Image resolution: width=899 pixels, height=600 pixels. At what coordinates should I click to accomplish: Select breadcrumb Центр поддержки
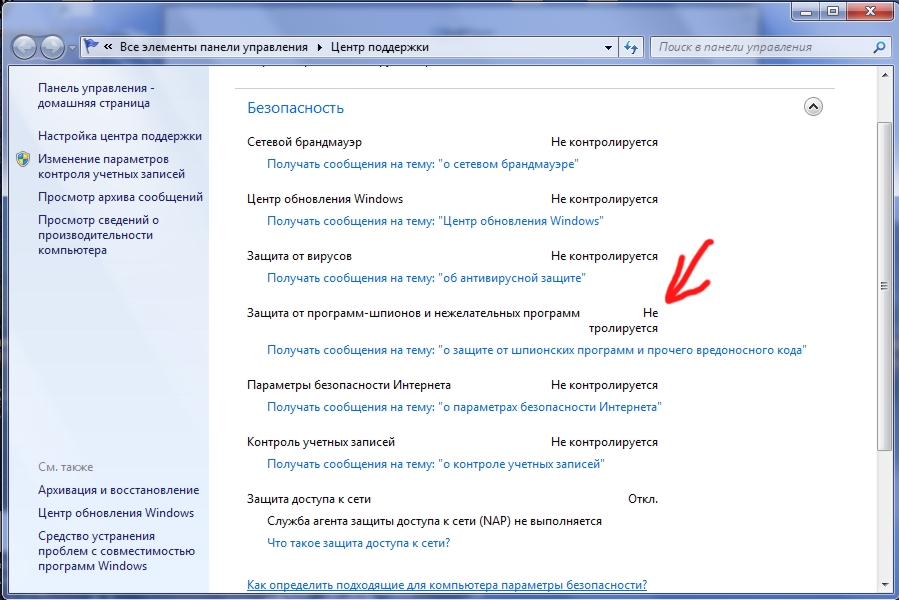coord(380,47)
